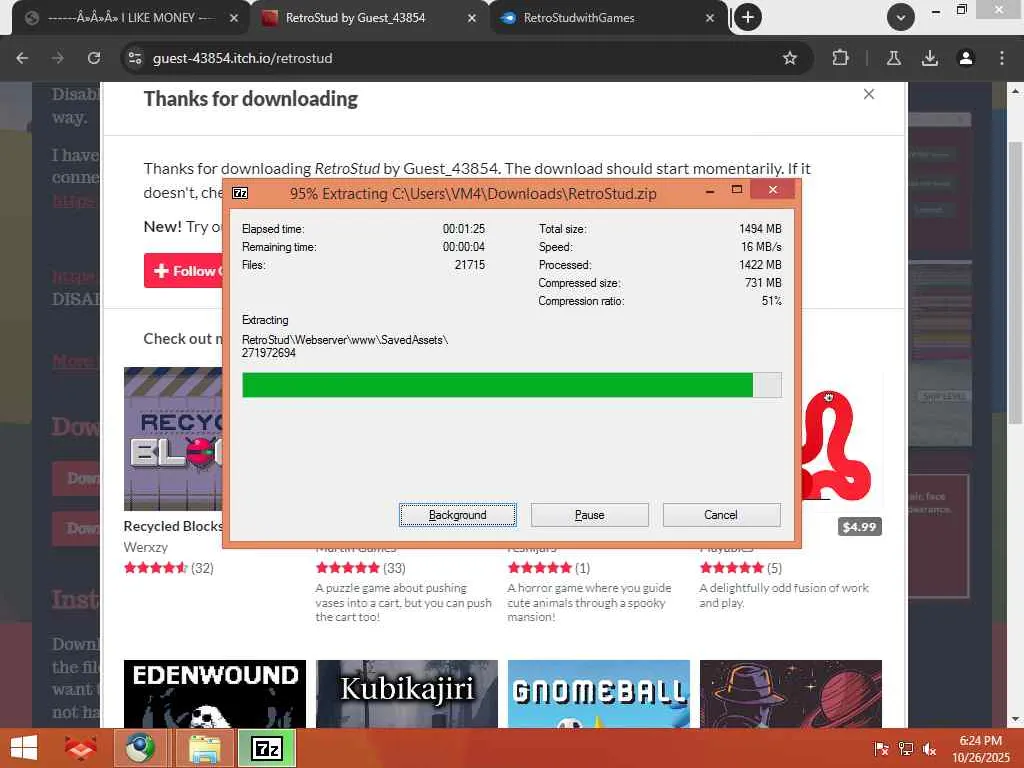Close the Thanks for downloading popup
1024x768 pixels.
coord(869,94)
